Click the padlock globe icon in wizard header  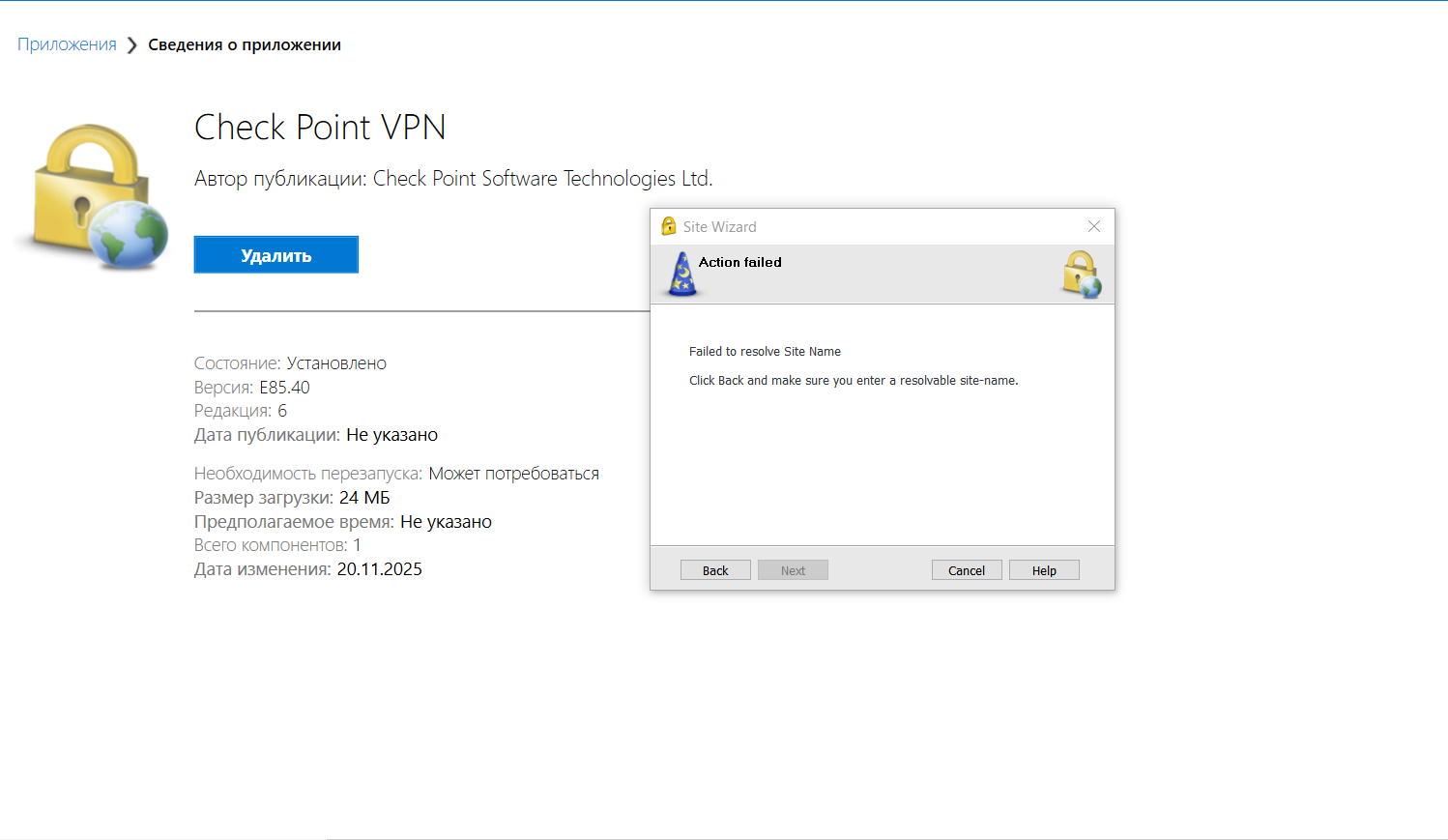pos(1082,275)
